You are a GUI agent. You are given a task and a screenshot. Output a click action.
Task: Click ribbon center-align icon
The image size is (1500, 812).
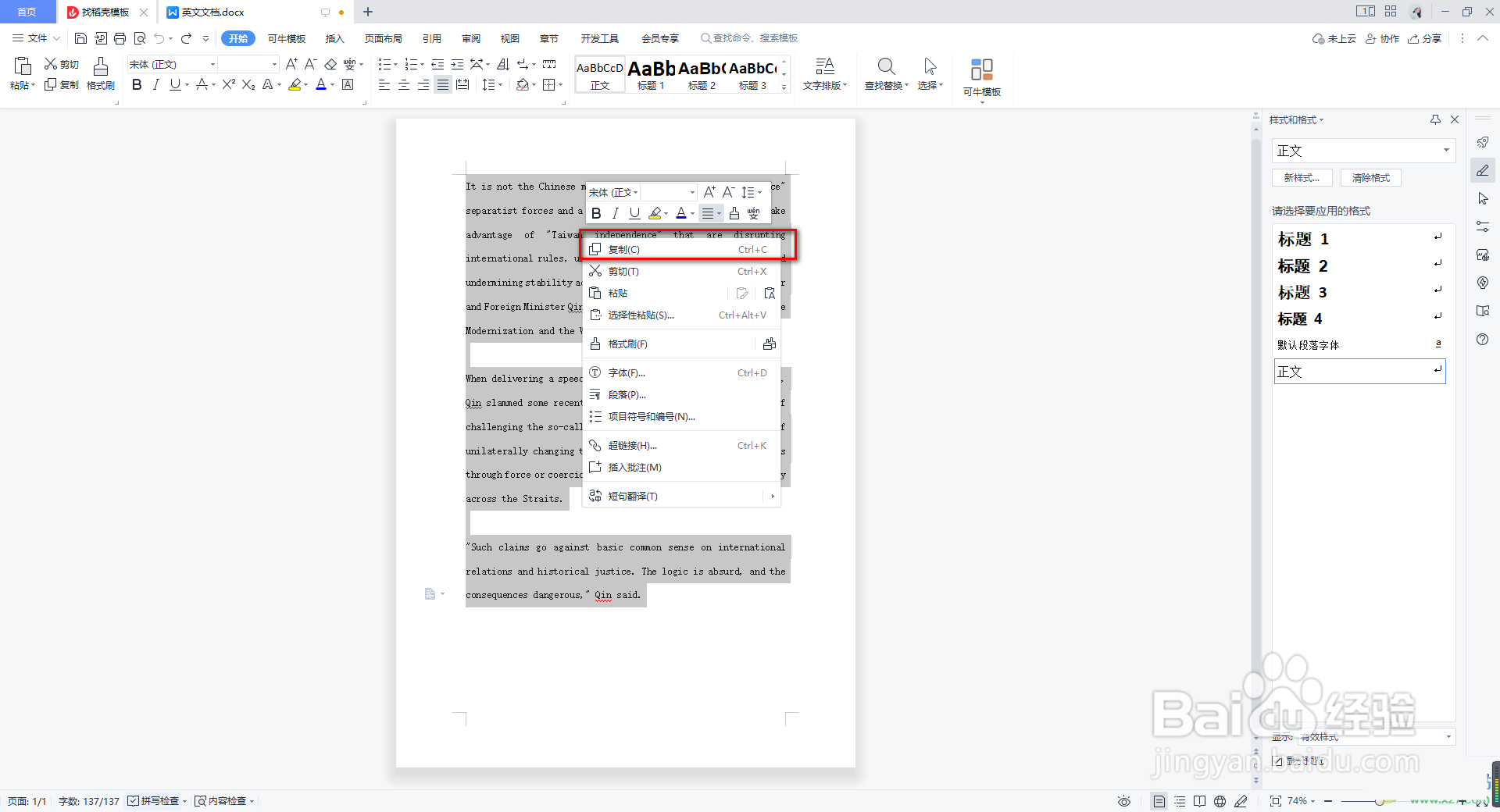pyautogui.click(x=404, y=84)
